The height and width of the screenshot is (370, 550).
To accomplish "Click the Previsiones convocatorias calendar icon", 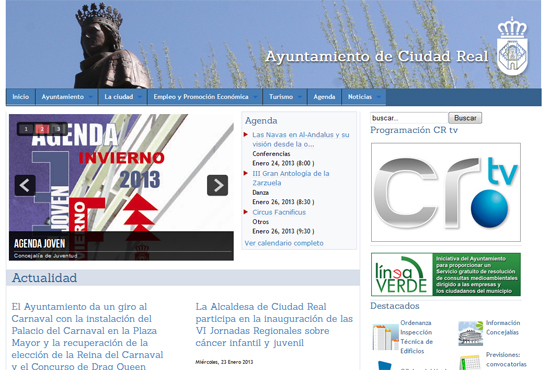I will point(470,362).
